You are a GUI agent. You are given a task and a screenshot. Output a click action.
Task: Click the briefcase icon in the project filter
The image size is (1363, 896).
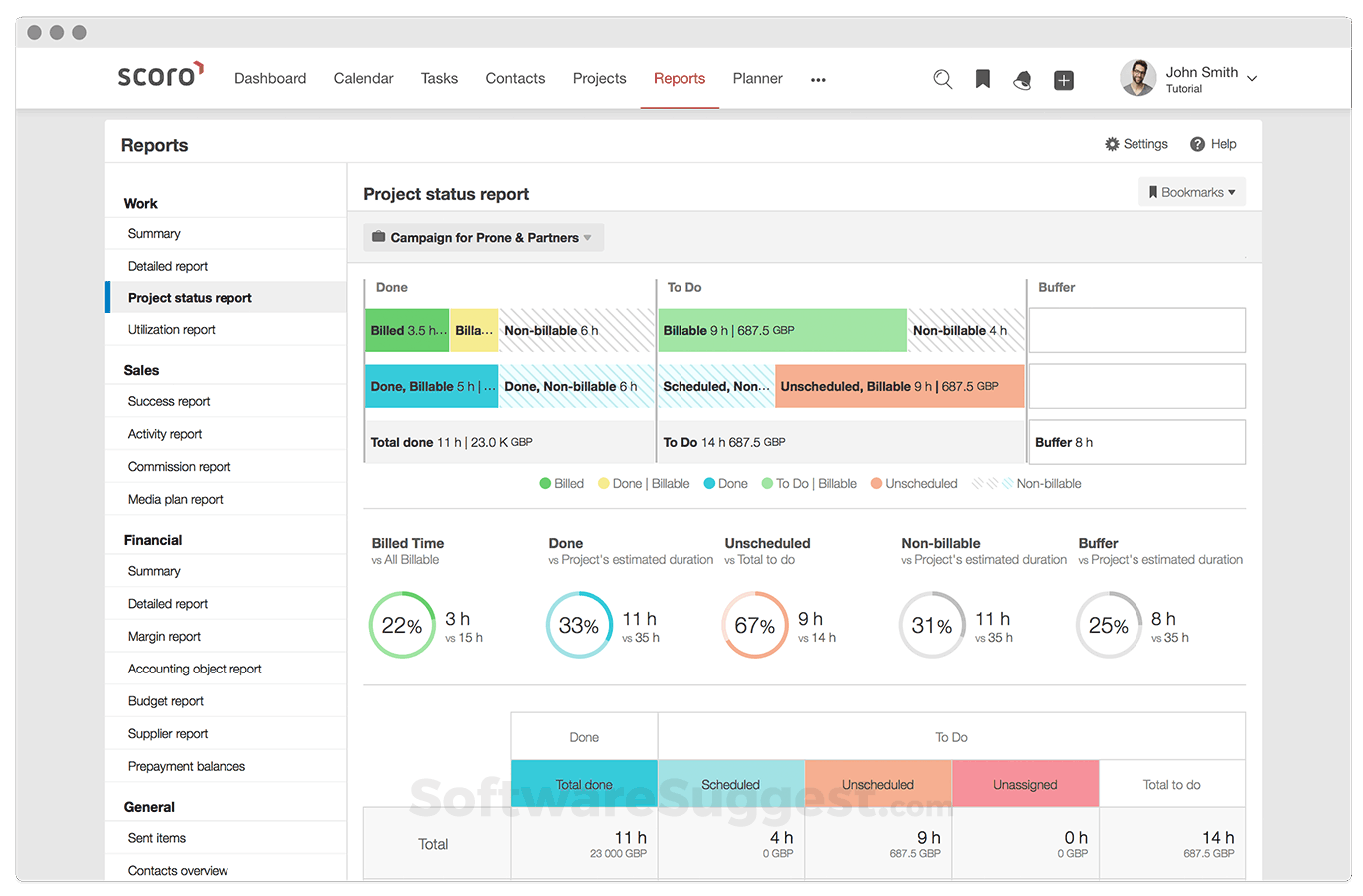point(378,237)
